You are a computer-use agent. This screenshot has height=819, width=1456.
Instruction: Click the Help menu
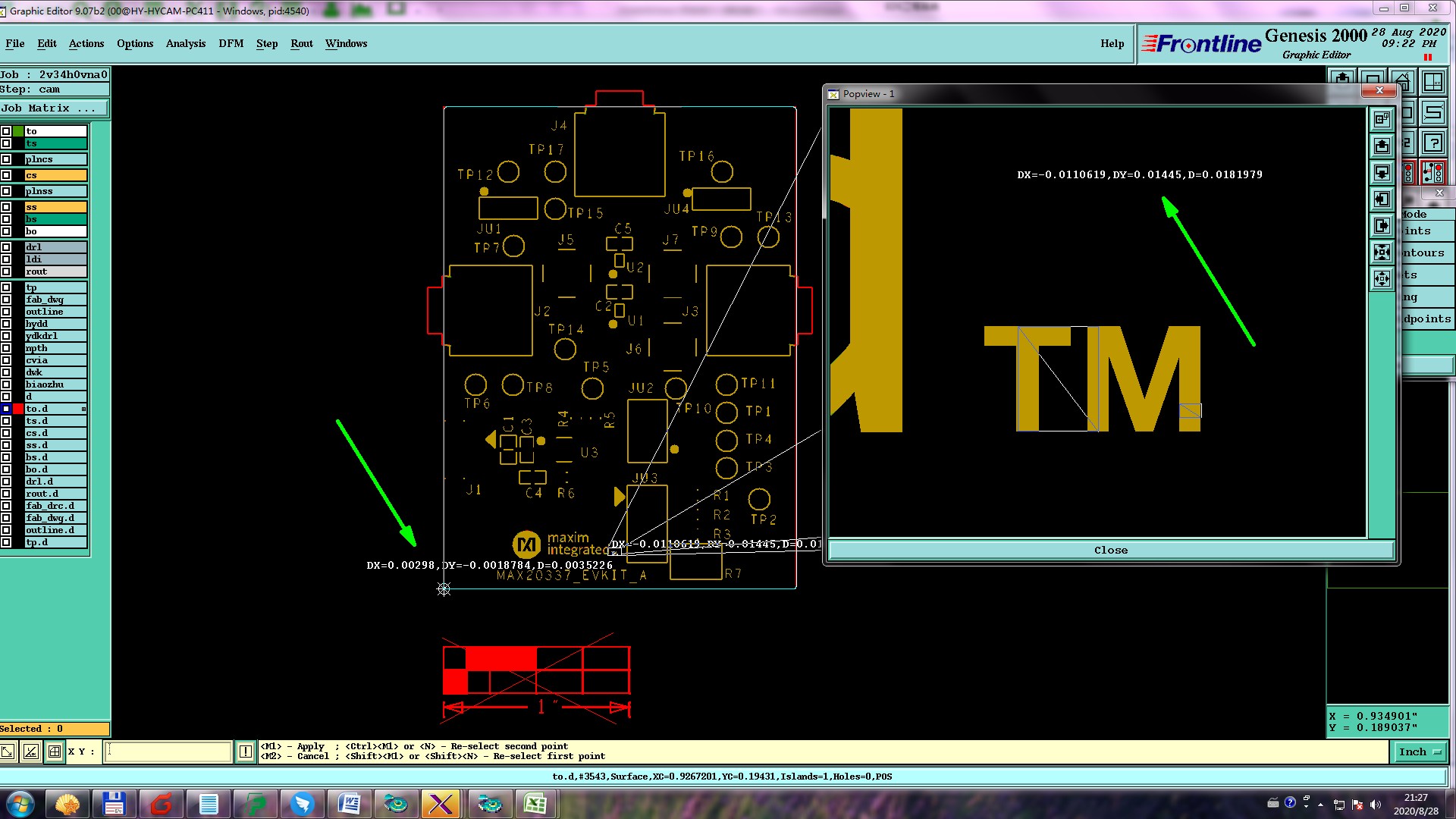click(1112, 43)
